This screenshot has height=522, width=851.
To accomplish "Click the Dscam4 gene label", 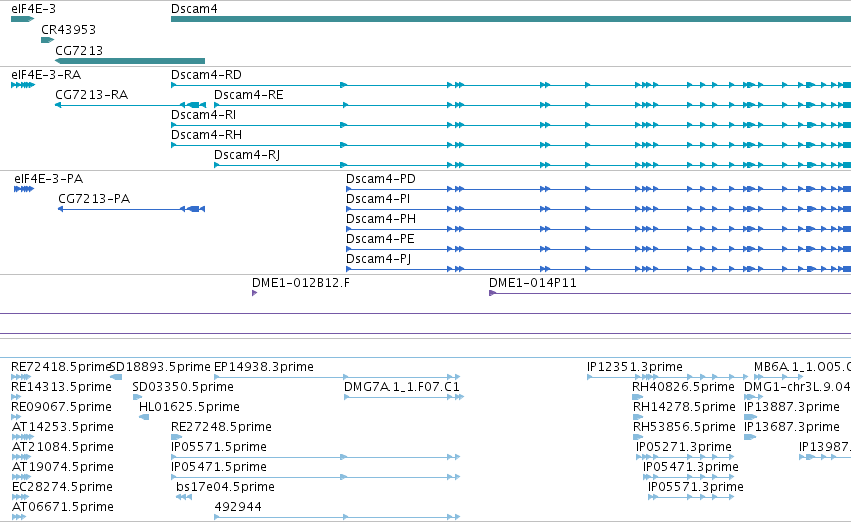I will pyautogui.click(x=194, y=9).
